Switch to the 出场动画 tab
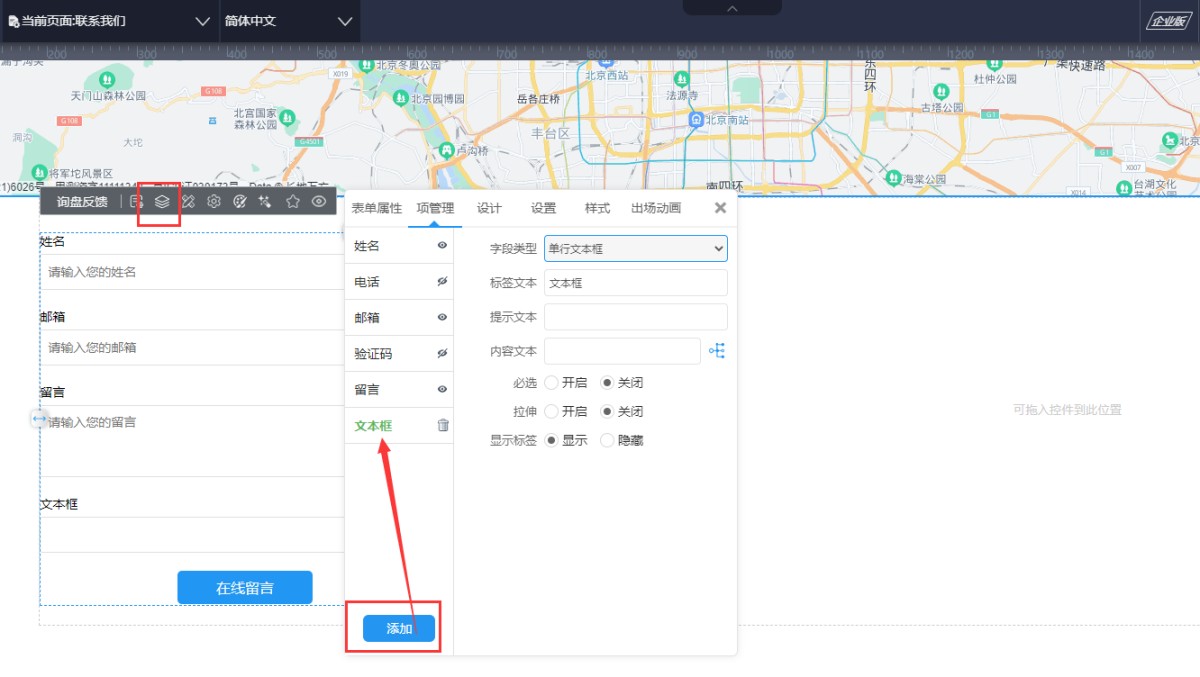 (656, 208)
